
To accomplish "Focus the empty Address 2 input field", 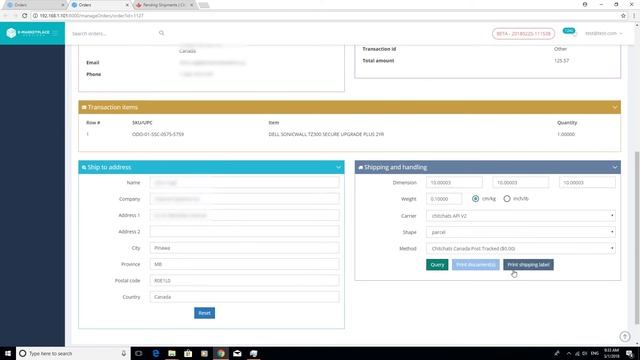I will [x=244, y=231].
